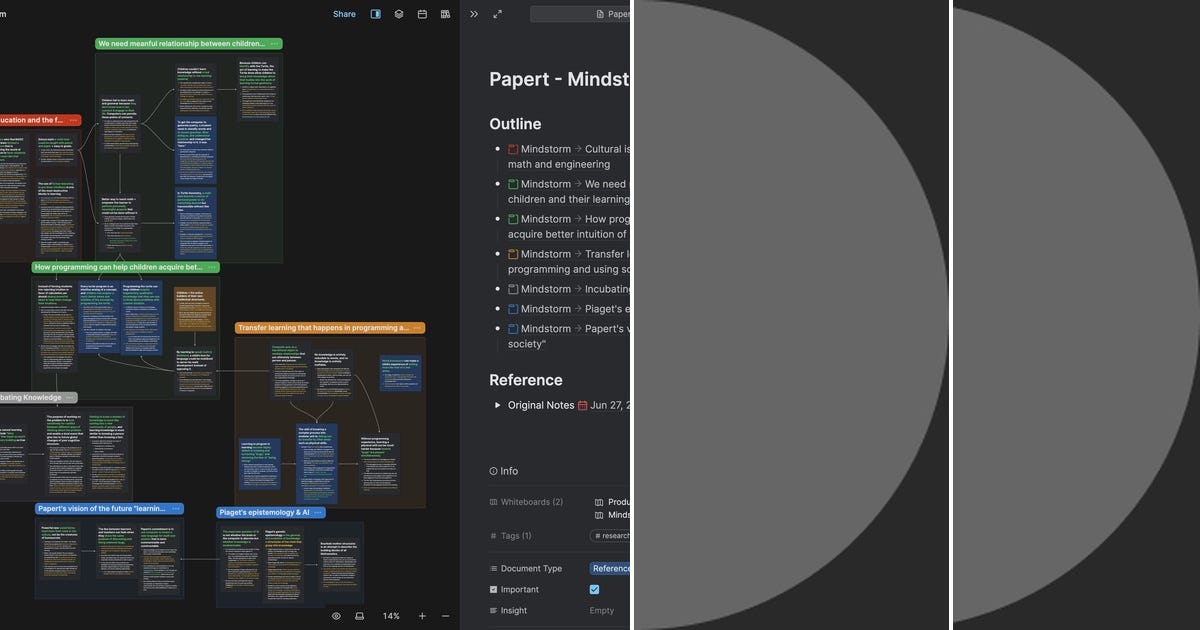Click the Document Type property label
The width and height of the screenshot is (1200, 630).
pos(525,568)
